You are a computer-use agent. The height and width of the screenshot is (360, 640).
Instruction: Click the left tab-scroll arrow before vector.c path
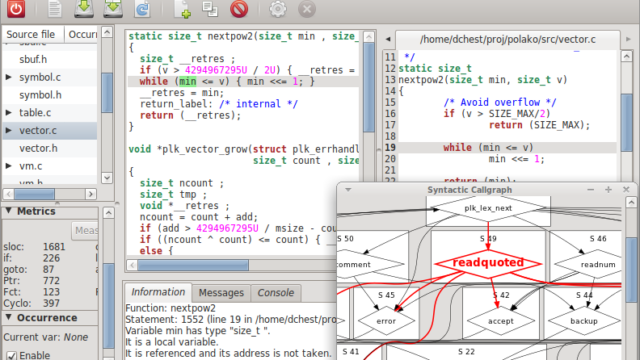point(388,39)
